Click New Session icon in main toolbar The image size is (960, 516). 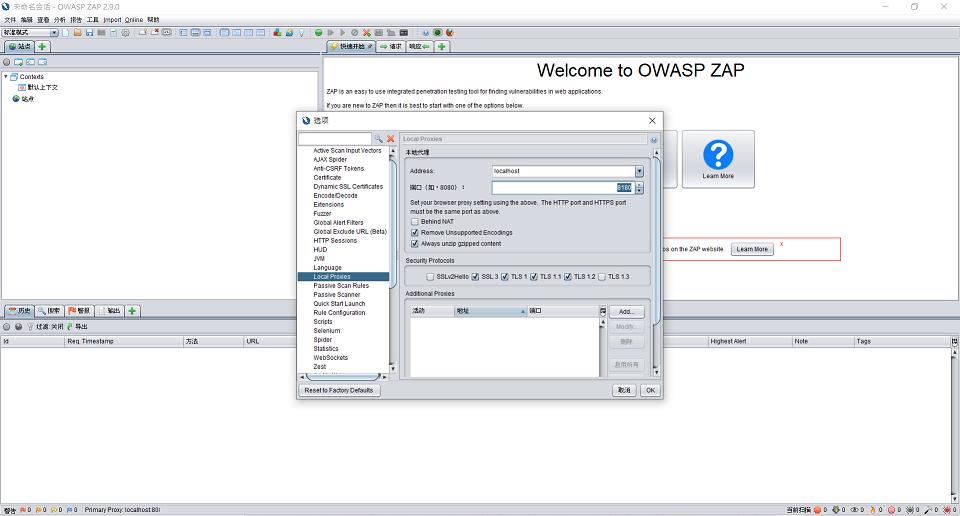click(66, 32)
